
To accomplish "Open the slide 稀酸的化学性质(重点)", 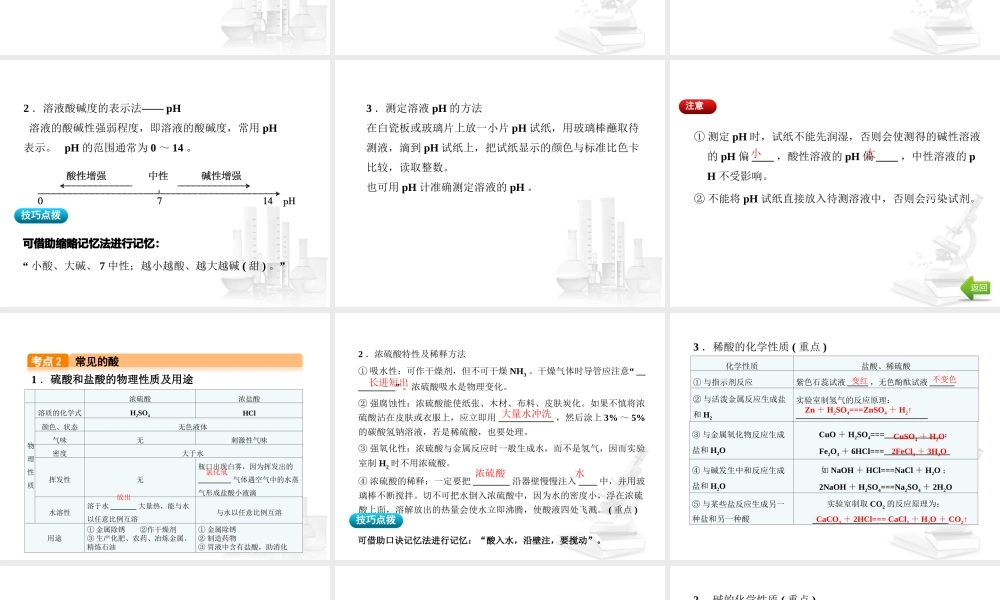I will pyautogui.click(x=835, y=436).
